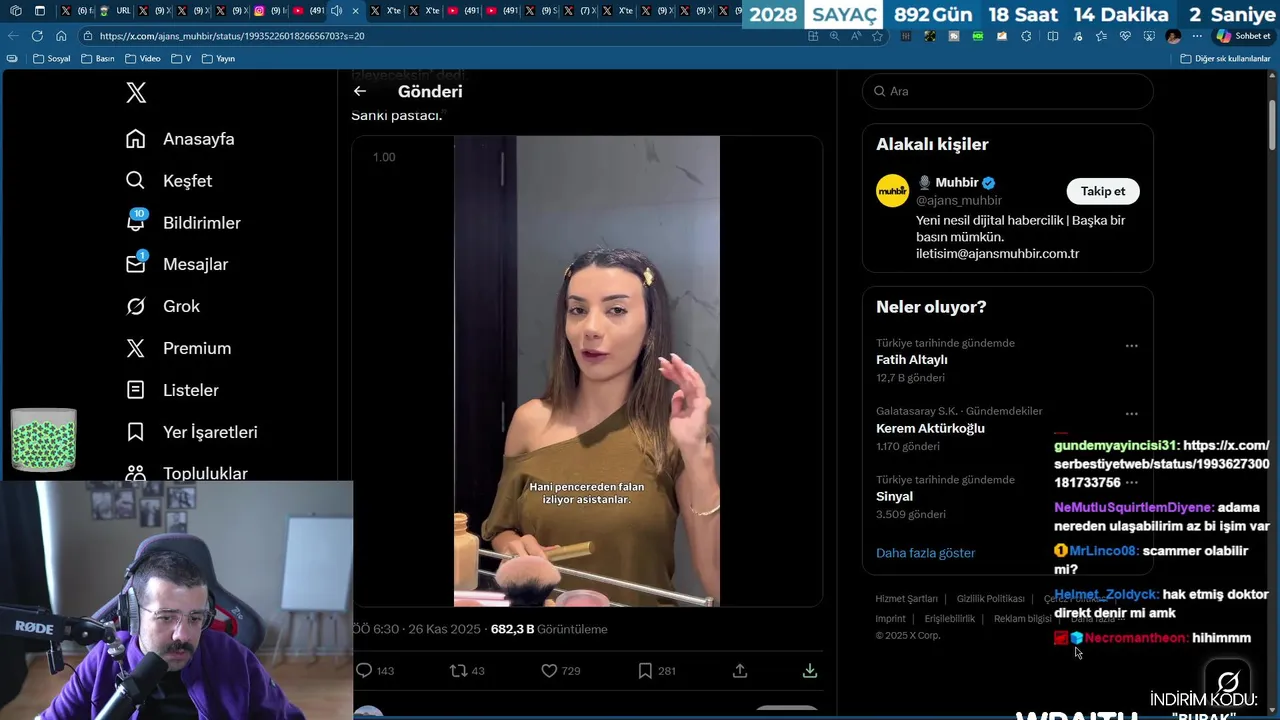Image resolution: width=1280 pixels, height=720 pixels.
Task: Star this page as favorite
Action: tap(877, 36)
